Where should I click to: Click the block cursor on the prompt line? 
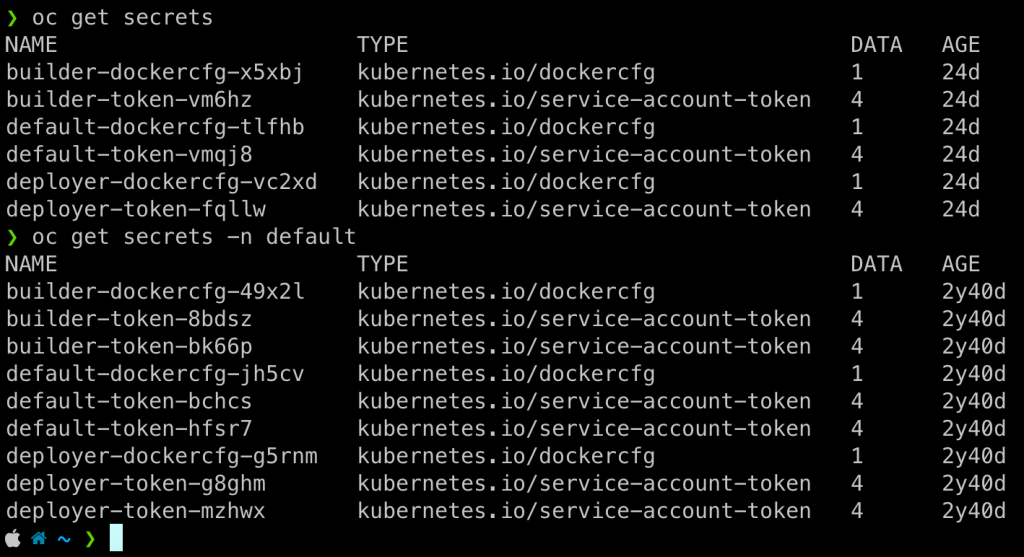116,538
